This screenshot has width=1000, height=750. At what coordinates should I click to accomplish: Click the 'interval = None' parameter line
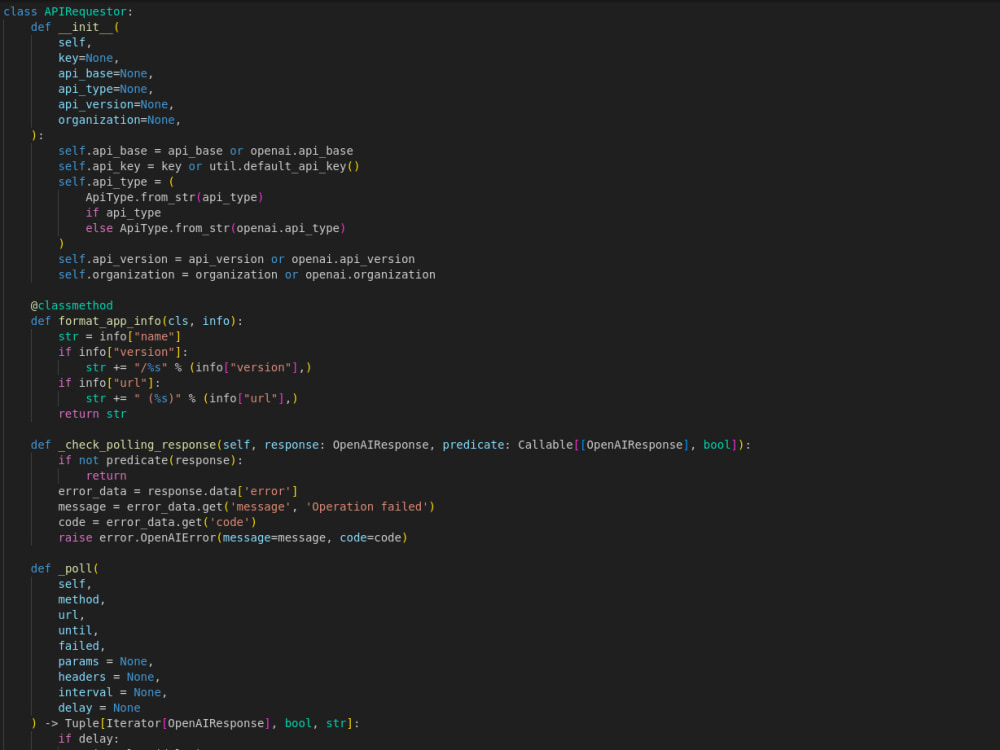[x=112, y=692]
